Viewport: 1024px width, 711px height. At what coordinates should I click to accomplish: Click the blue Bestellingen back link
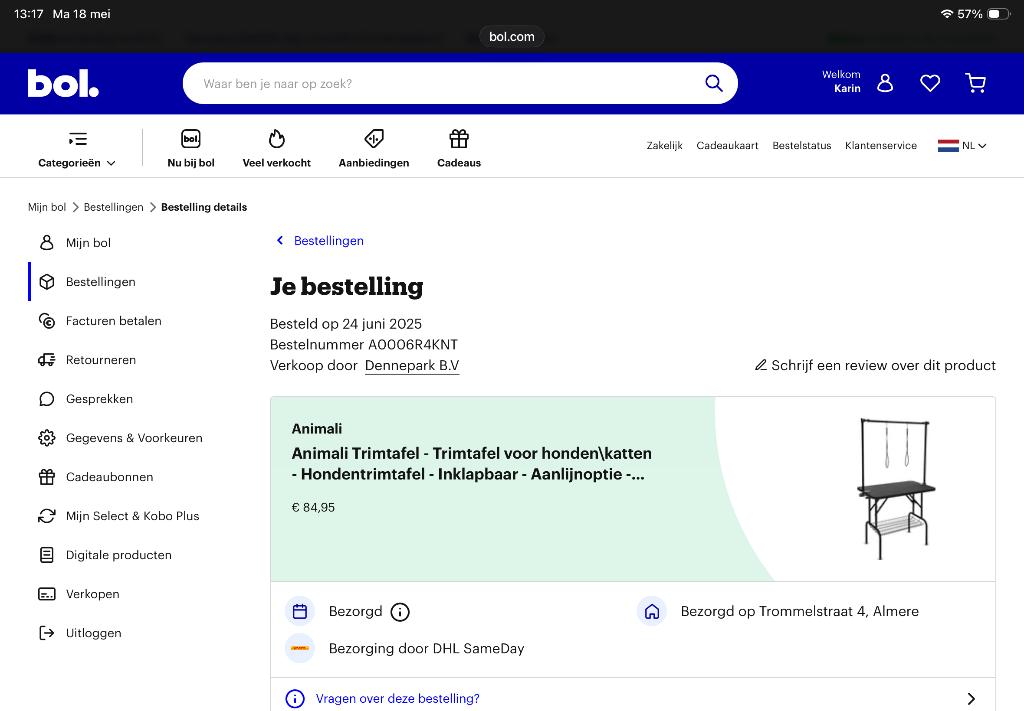pyautogui.click(x=328, y=240)
